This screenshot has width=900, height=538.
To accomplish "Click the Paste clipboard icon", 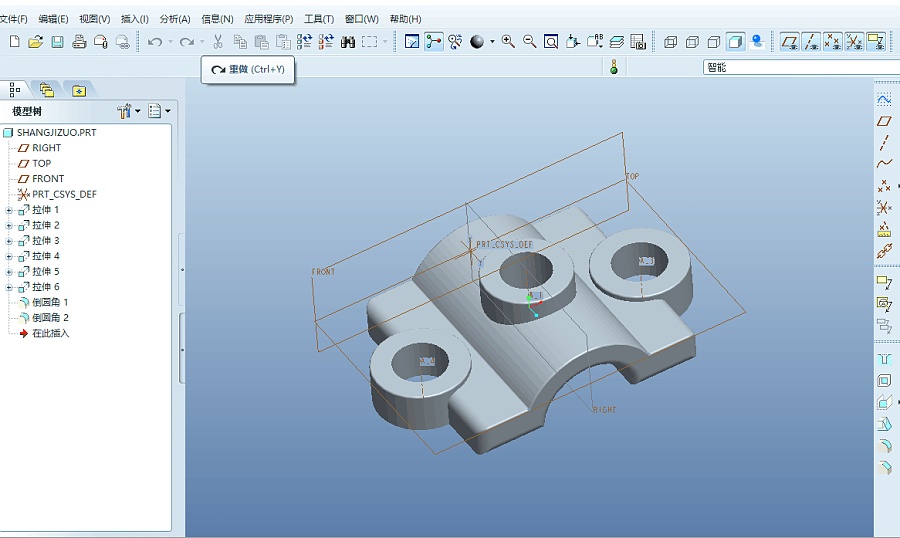I will click(262, 41).
